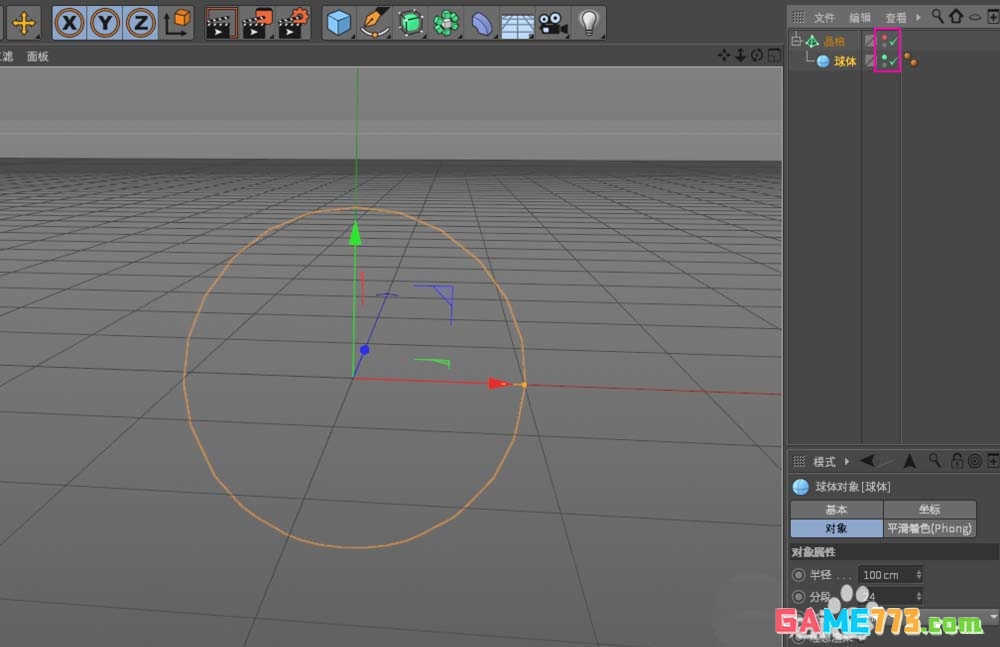The image size is (1000, 647).
Task: Open the Light object icon
Action: [589, 21]
